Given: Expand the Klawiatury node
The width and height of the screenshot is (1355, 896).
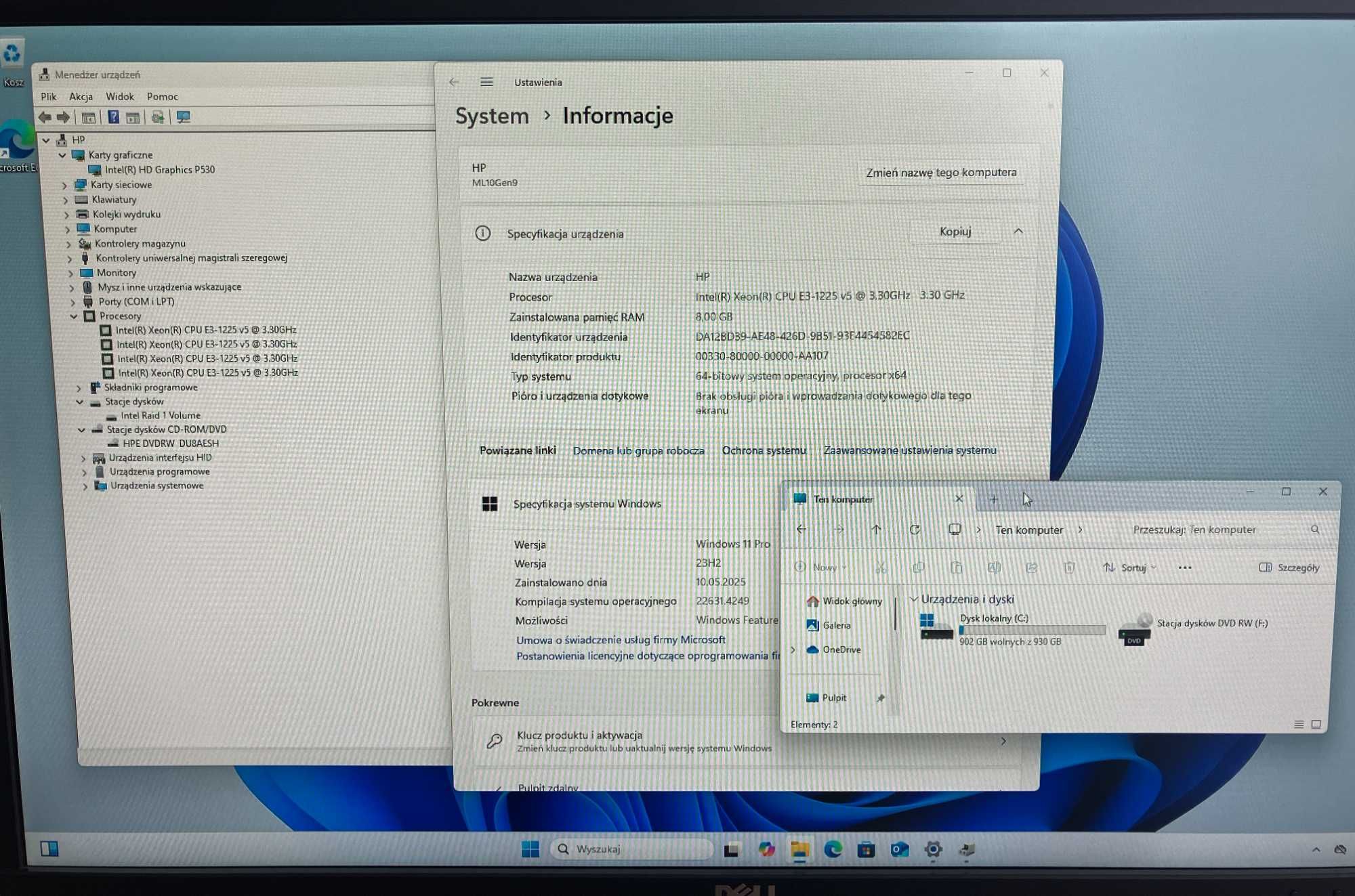Looking at the screenshot, I should pos(66,200).
